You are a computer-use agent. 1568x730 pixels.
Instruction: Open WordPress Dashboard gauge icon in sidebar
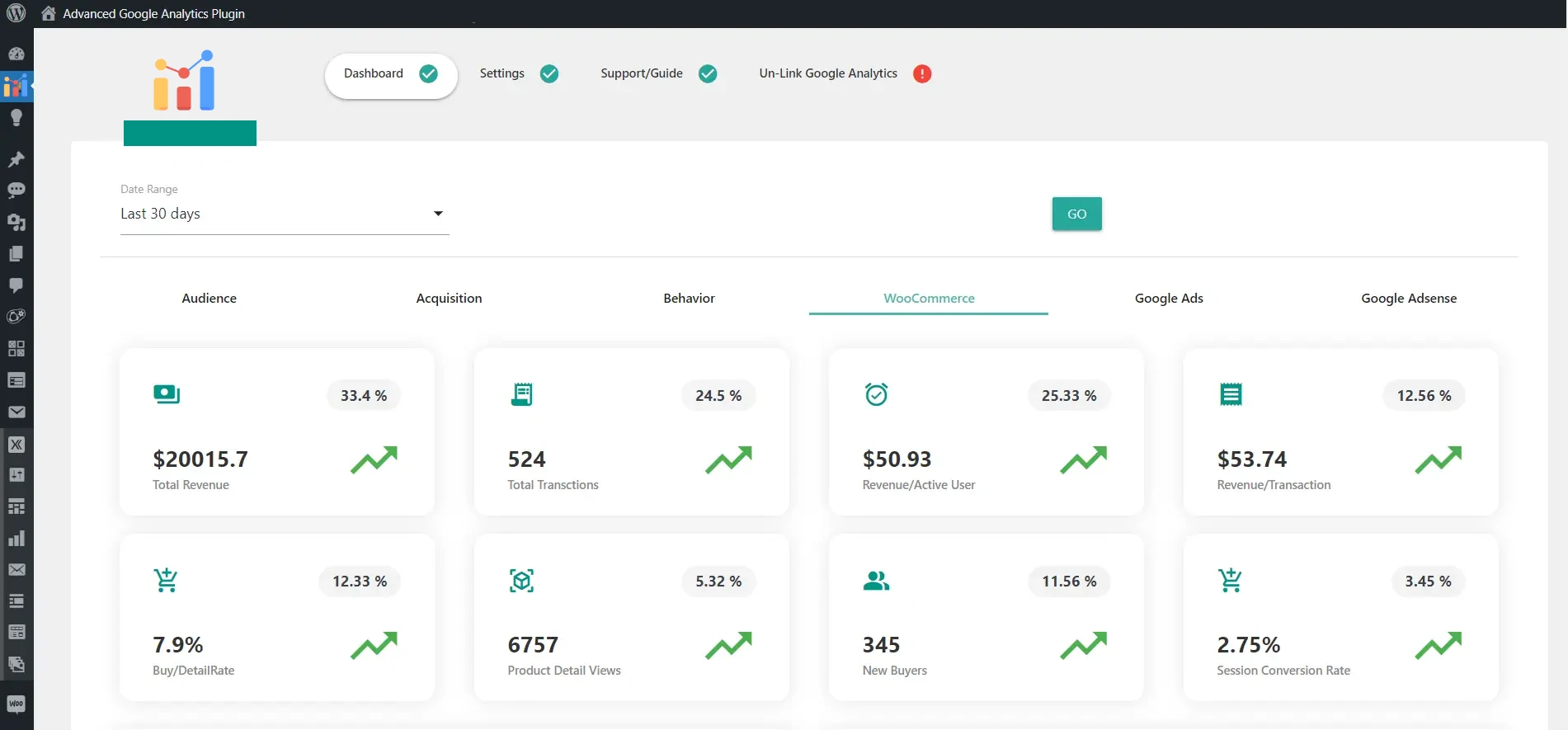16,54
